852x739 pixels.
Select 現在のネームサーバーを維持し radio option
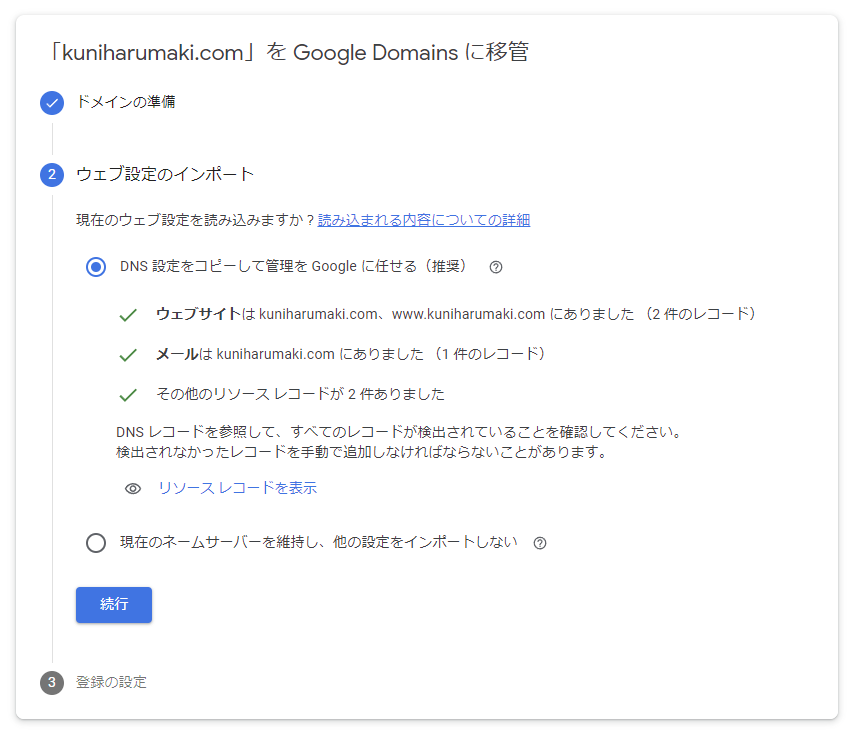(96, 543)
